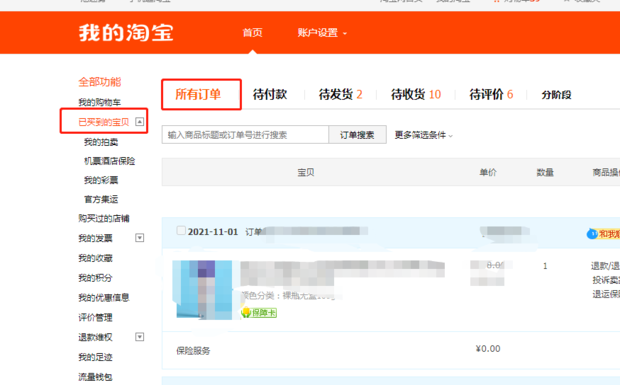Collapse the 已买到的宝贝 submenu arrow
Screen dimensions: 620x385
point(139,121)
